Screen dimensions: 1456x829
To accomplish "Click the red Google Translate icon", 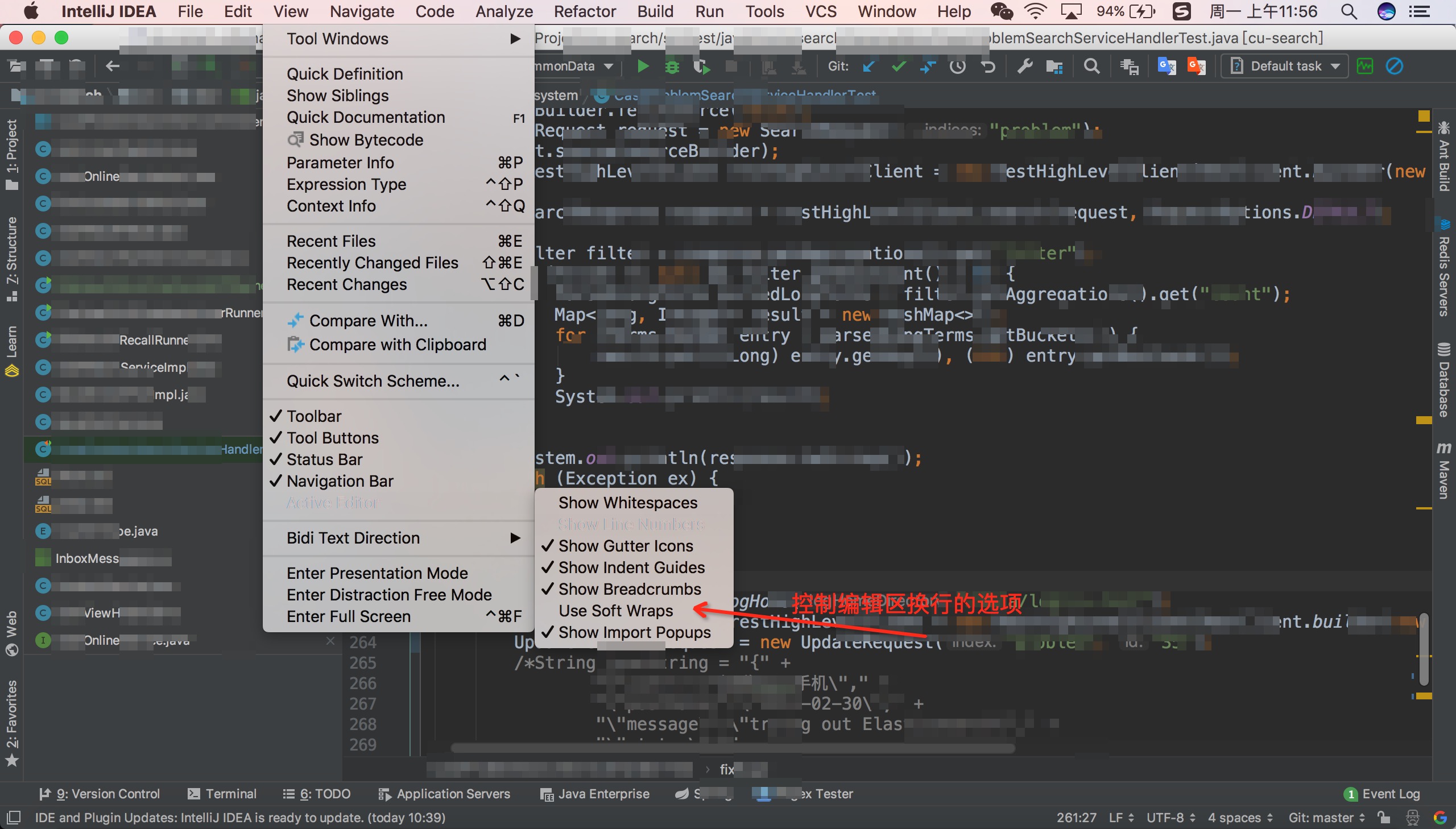I will pyautogui.click(x=1196, y=67).
